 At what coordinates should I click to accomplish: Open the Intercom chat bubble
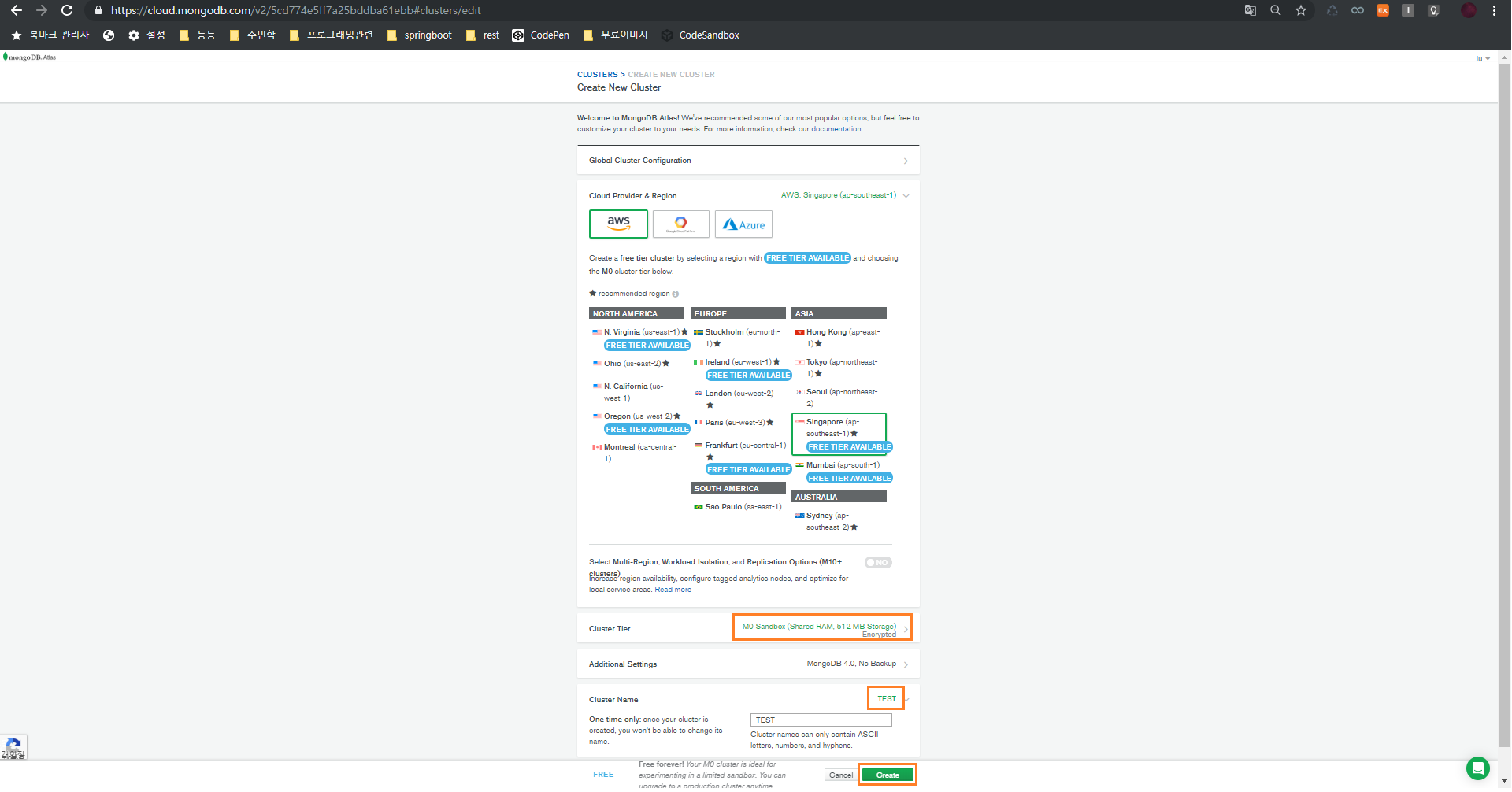coord(1478,768)
